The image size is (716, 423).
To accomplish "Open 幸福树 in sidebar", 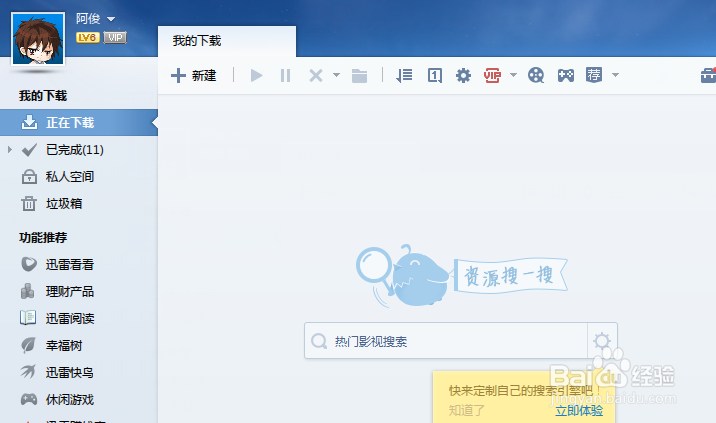I will [x=64, y=345].
